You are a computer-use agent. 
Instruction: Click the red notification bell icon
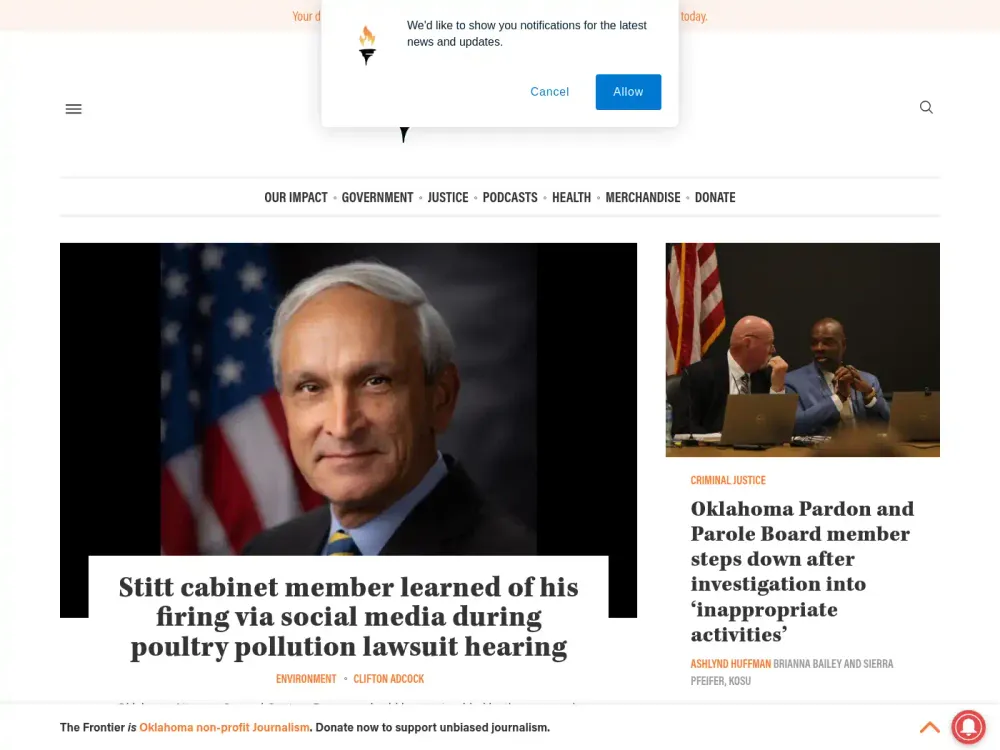(x=968, y=727)
